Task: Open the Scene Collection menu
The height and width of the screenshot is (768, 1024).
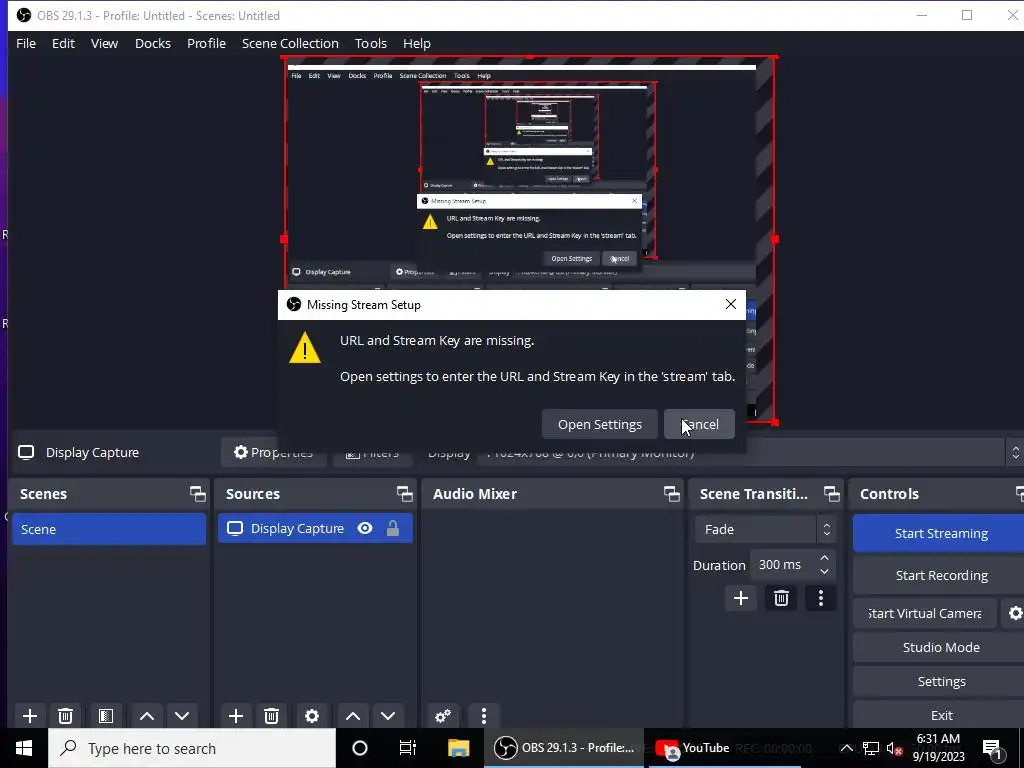Action: pyautogui.click(x=290, y=43)
